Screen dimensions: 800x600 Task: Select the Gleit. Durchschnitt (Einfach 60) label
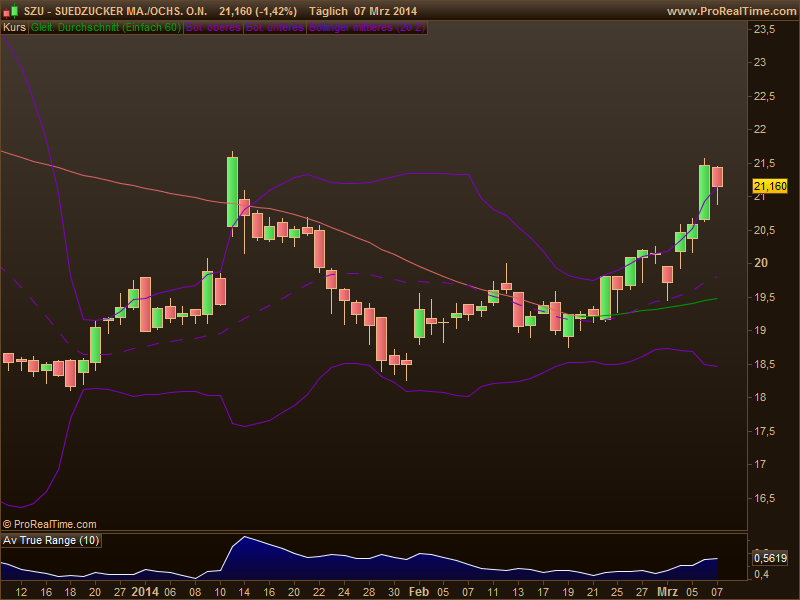tap(105, 28)
